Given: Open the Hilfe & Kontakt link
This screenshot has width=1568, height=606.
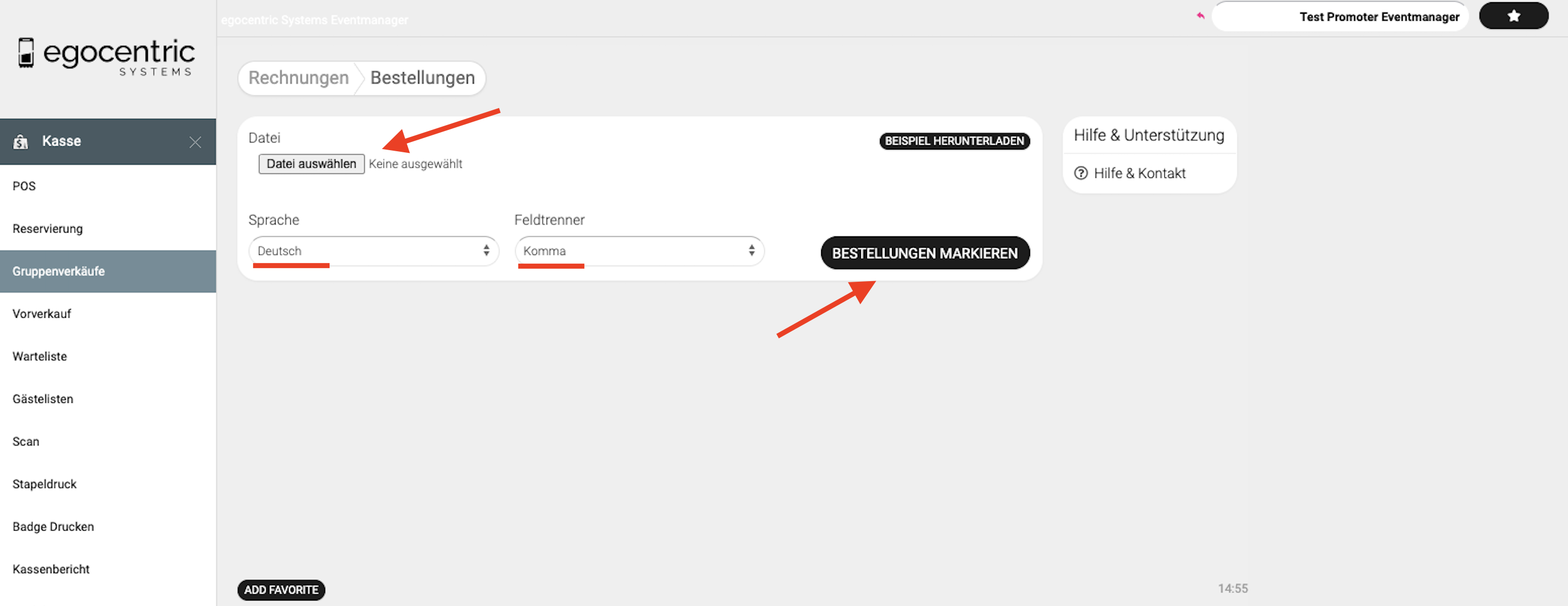Looking at the screenshot, I should (1139, 174).
